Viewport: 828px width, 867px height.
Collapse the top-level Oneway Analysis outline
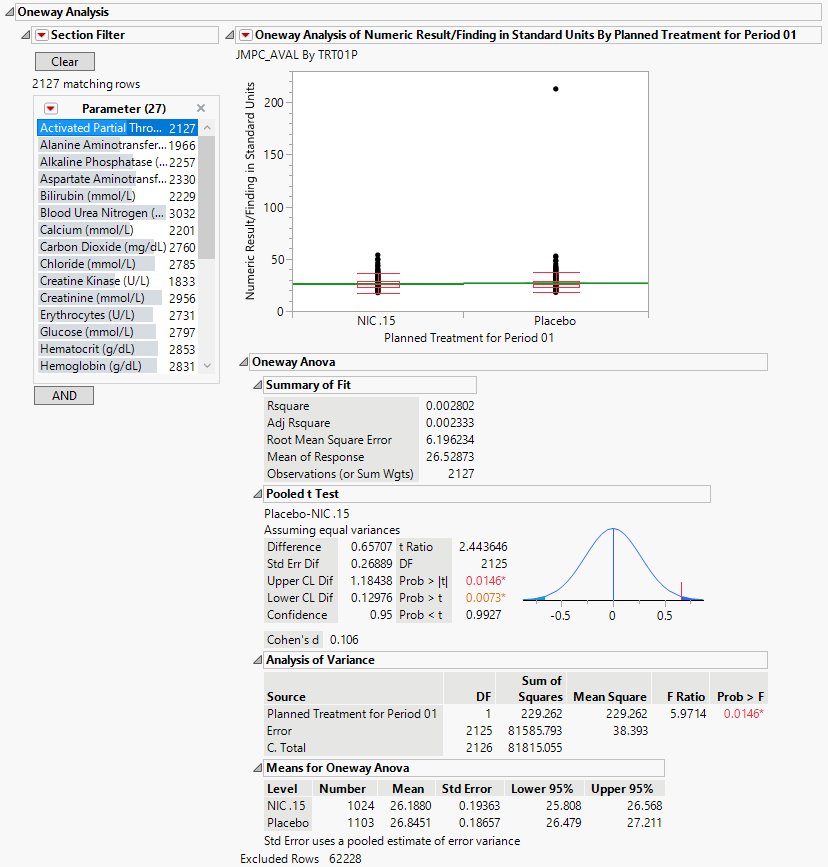pos(9,12)
